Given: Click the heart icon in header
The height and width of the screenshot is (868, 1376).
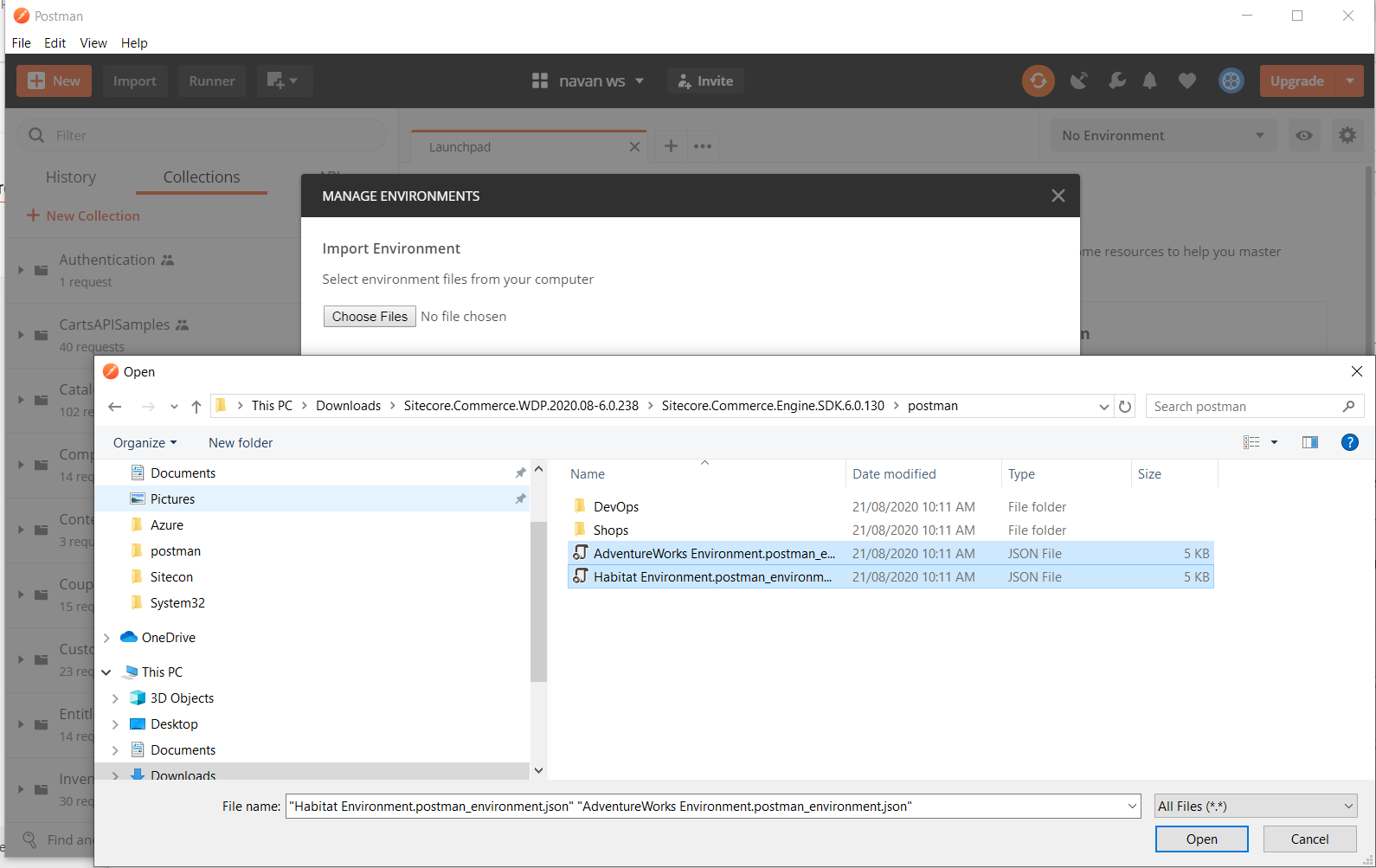Looking at the screenshot, I should 1187,80.
